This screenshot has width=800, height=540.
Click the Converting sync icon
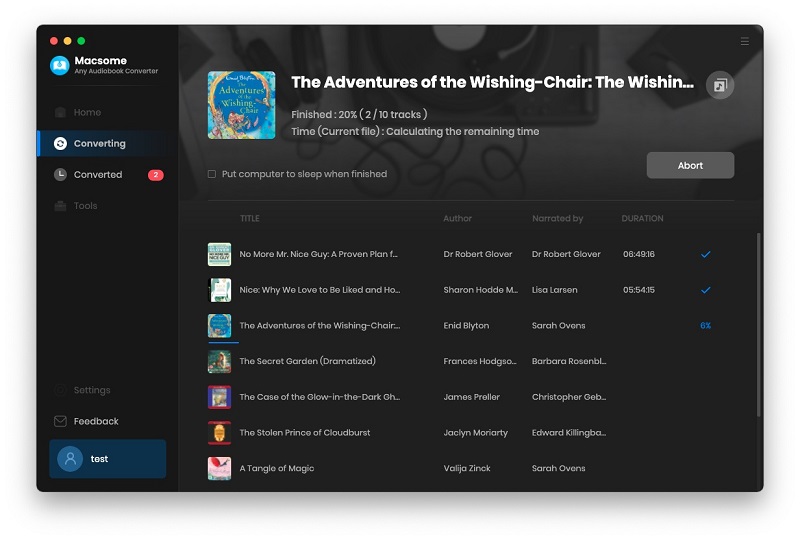coord(60,143)
